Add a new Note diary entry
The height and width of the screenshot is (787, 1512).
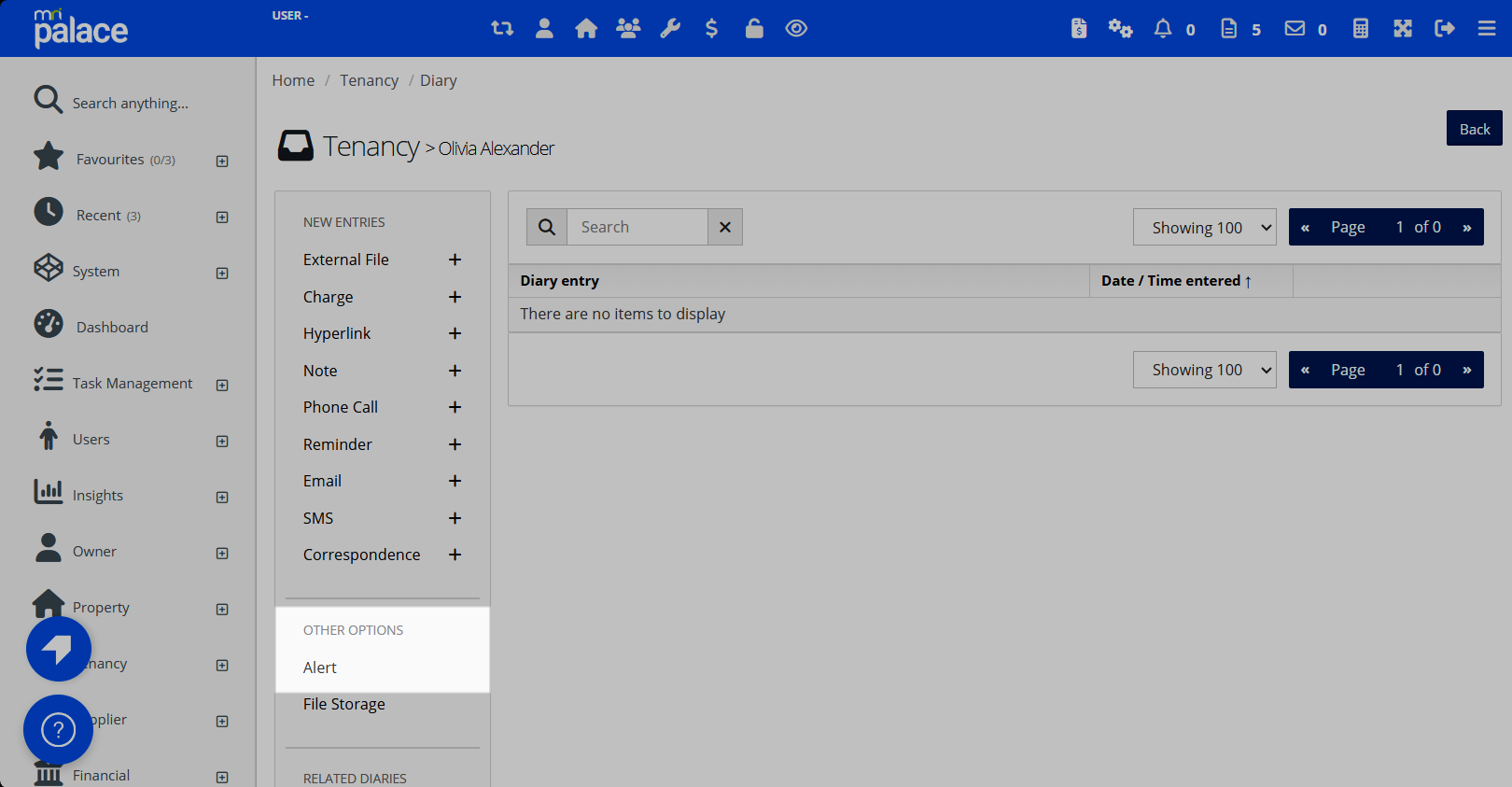pyautogui.click(x=455, y=371)
